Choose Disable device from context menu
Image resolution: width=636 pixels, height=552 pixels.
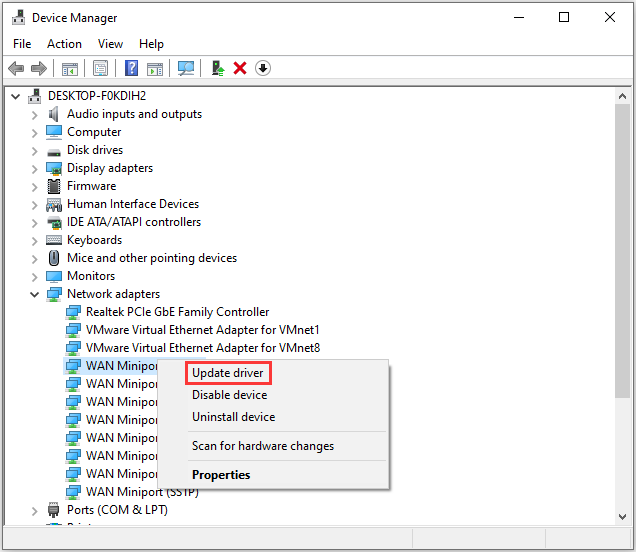273,395
